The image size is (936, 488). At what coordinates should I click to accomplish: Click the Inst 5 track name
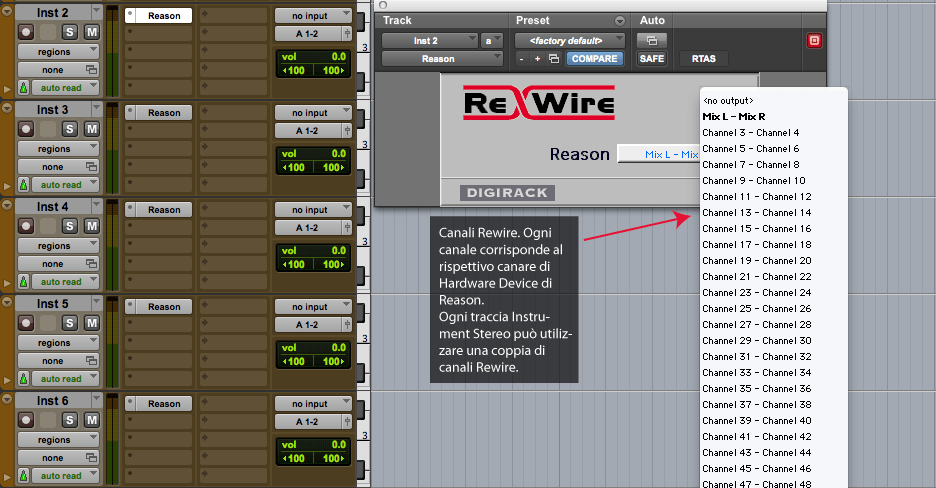click(x=53, y=304)
